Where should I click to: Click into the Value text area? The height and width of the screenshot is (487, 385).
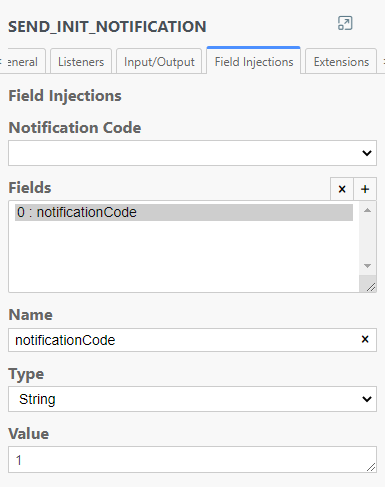[x=192, y=460]
